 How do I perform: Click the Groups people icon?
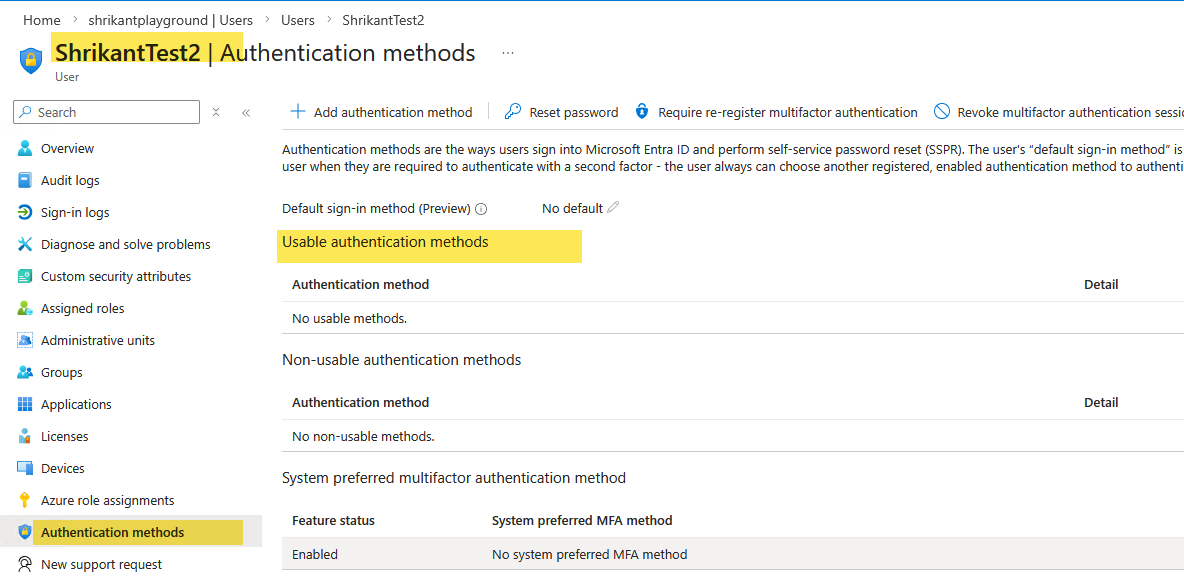point(26,372)
